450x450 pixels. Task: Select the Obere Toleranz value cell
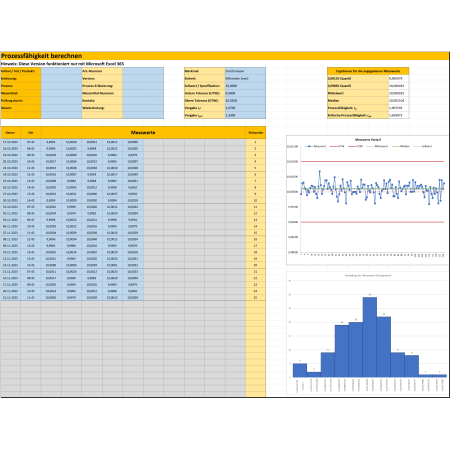click(245, 100)
